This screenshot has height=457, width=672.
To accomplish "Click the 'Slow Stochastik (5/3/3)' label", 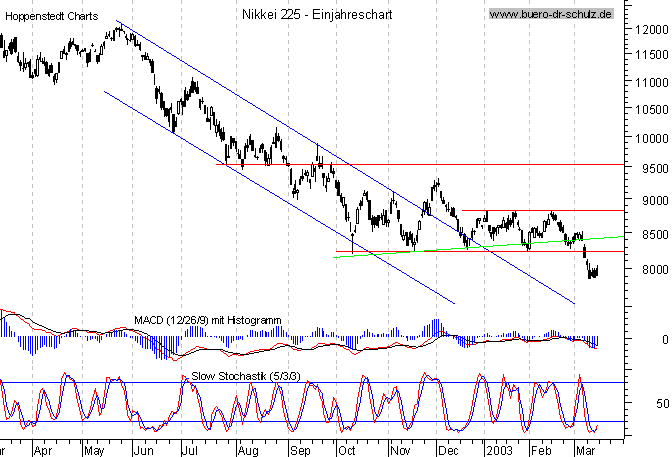I will 246,376.
